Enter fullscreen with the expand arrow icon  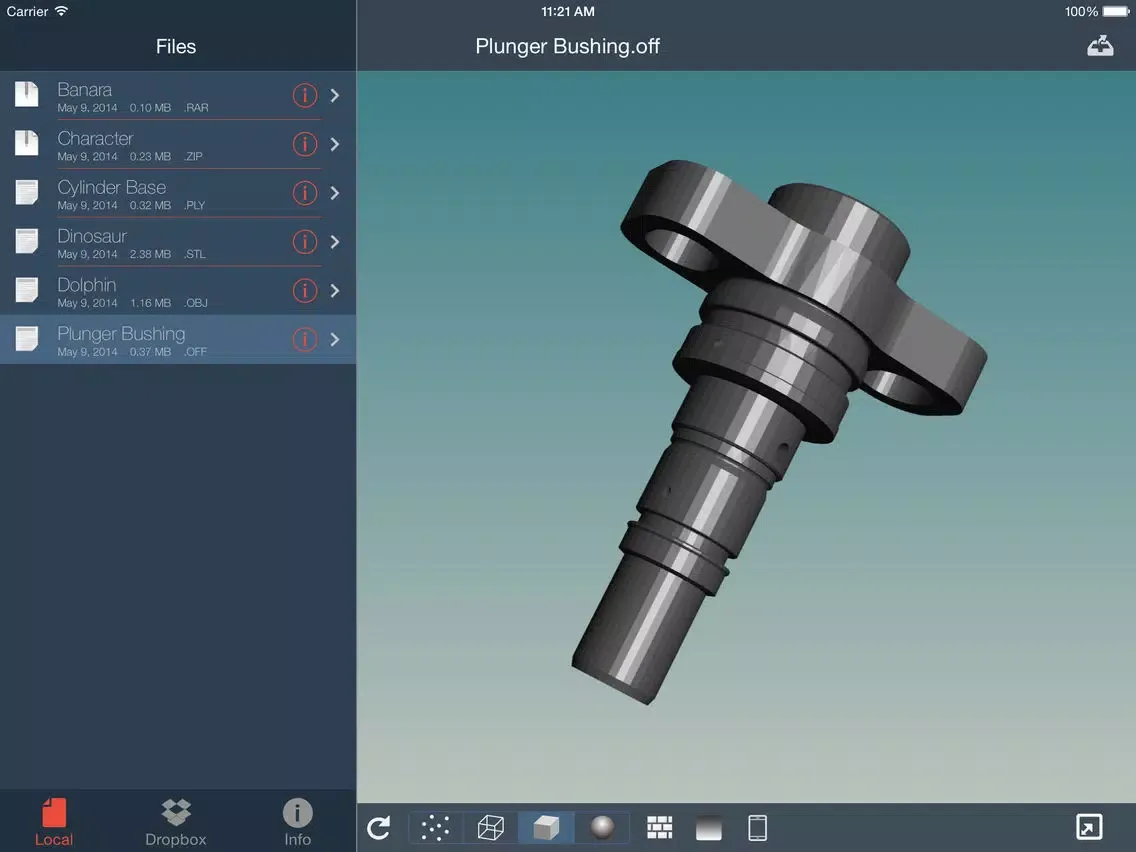1089,827
